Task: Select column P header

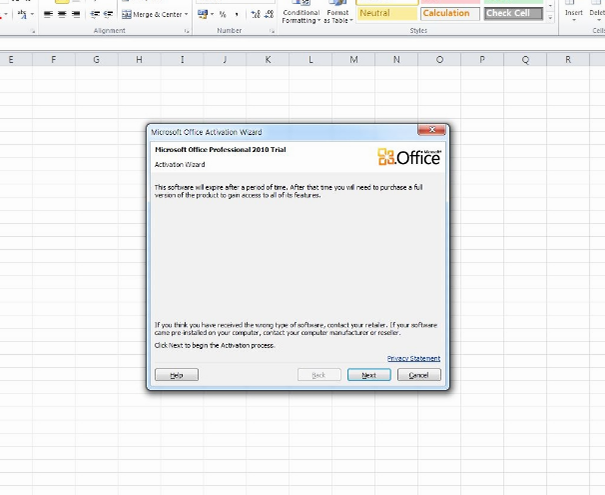Action: pyautogui.click(x=482, y=60)
